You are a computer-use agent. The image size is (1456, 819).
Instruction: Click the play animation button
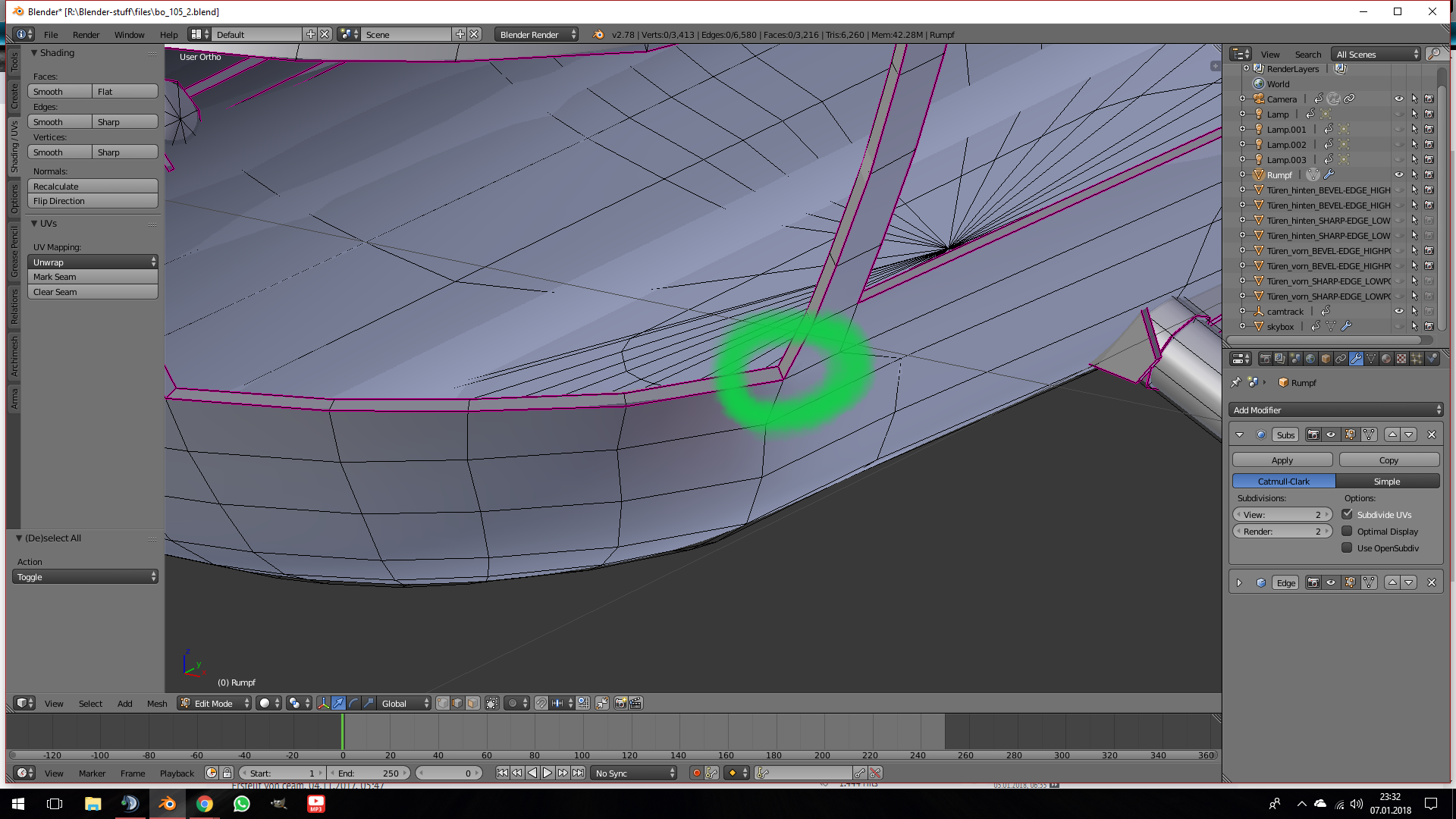[x=548, y=773]
